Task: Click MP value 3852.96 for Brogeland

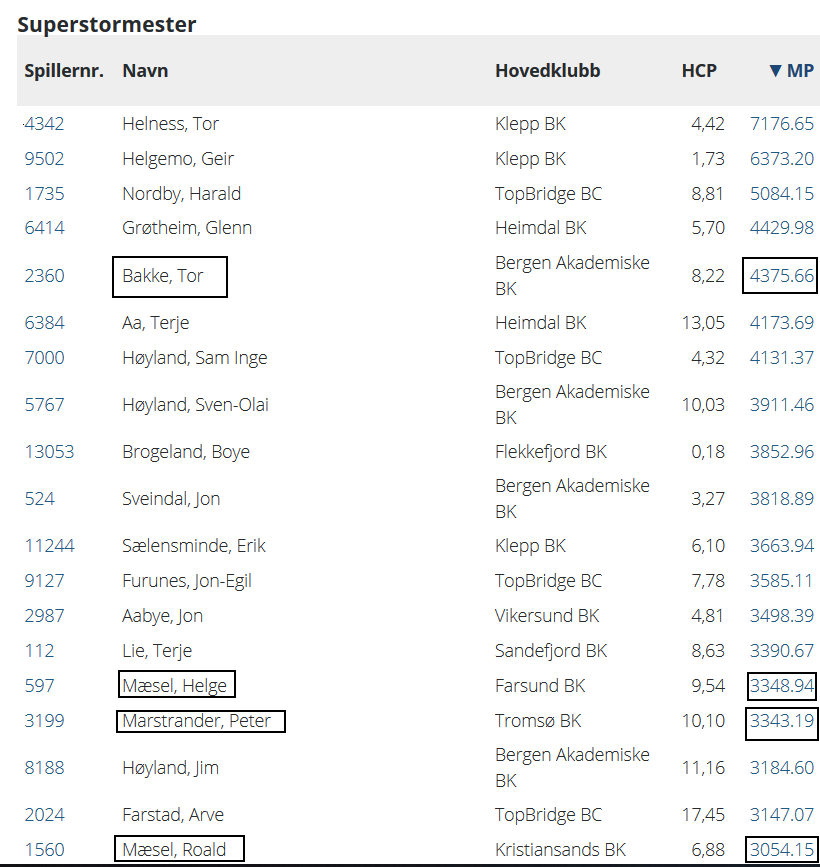Action: point(782,452)
